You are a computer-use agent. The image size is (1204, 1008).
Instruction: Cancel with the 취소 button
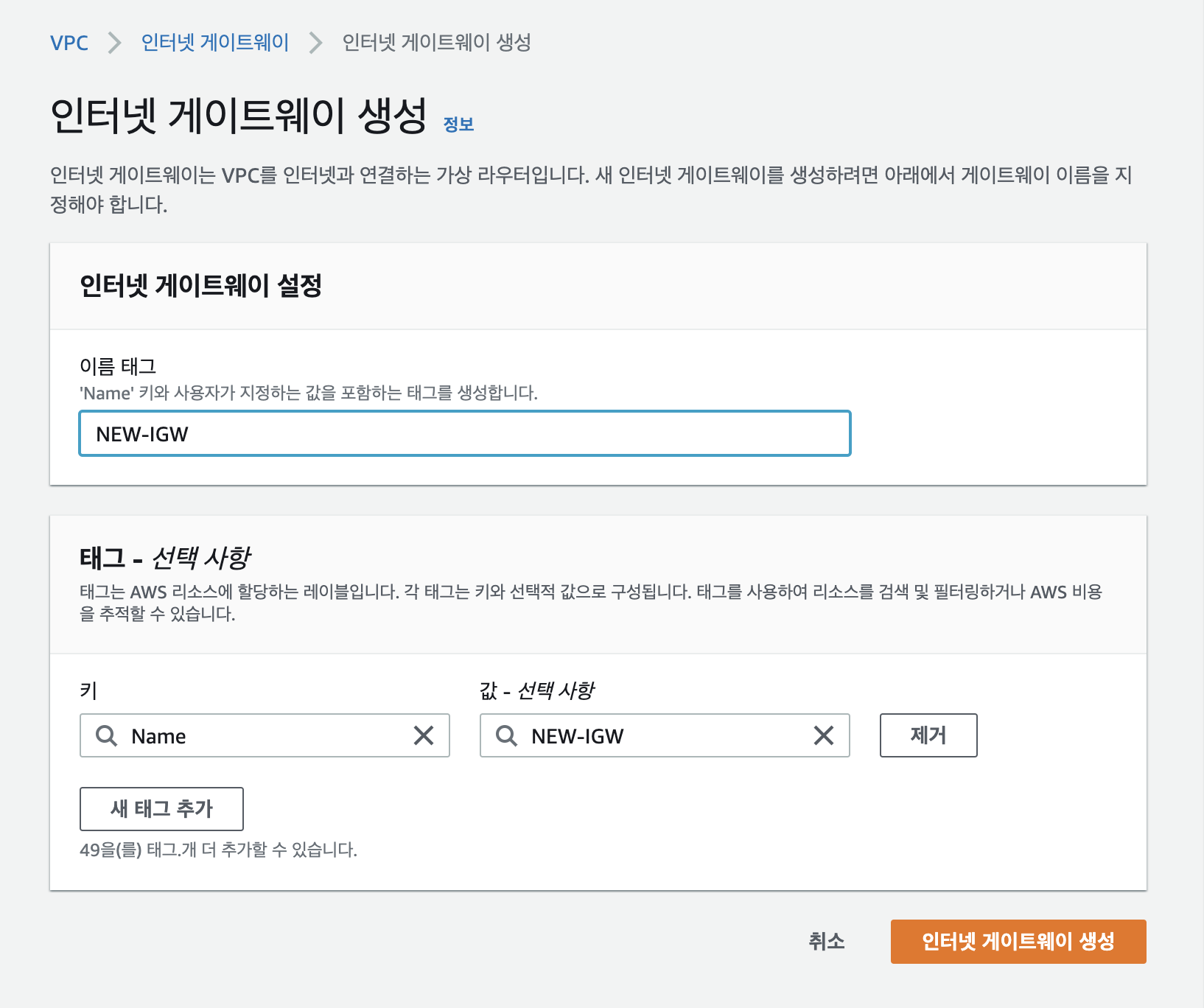pyautogui.click(x=827, y=941)
